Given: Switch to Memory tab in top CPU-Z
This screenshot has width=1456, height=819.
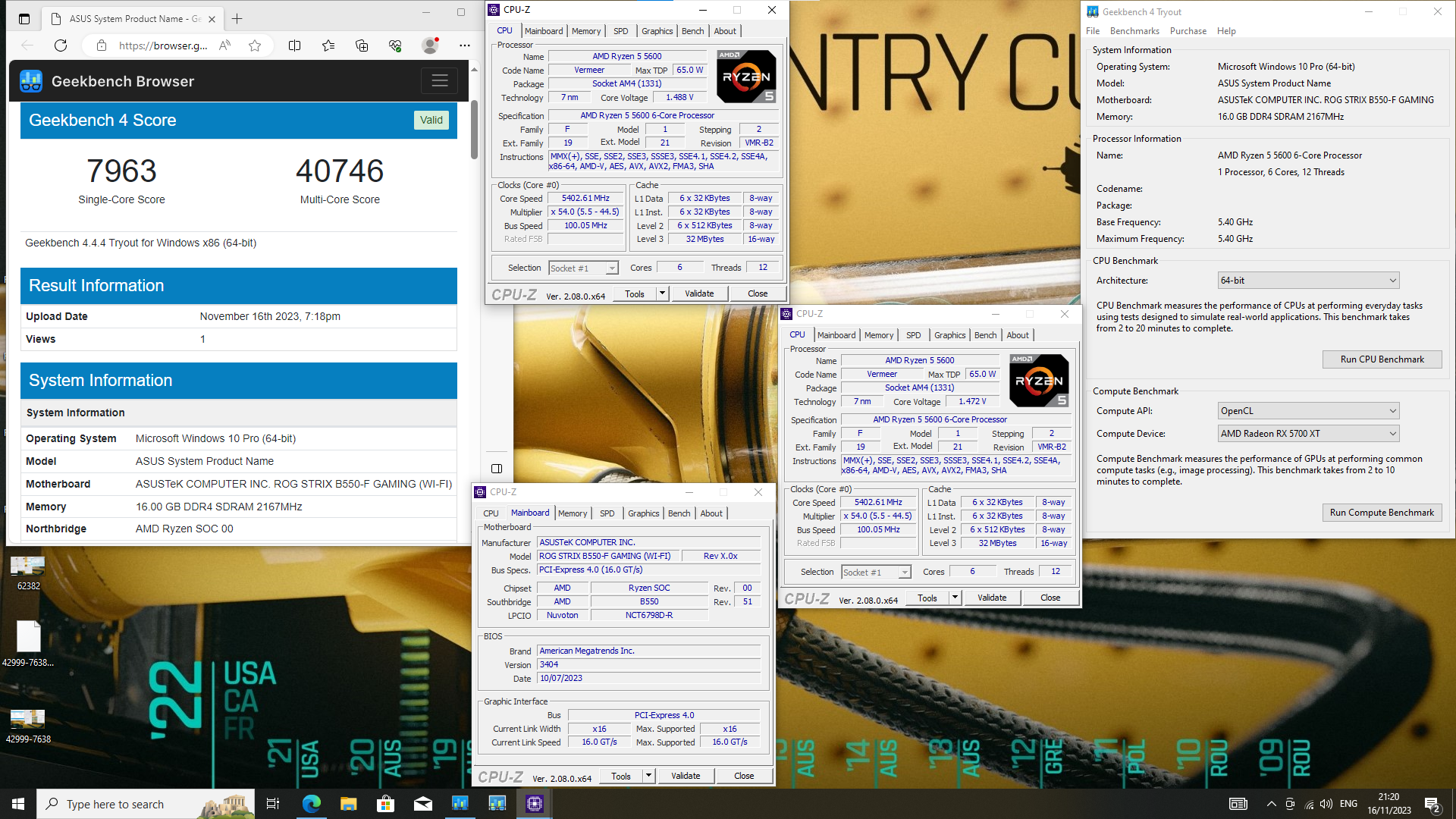Looking at the screenshot, I should click(586, 31).
